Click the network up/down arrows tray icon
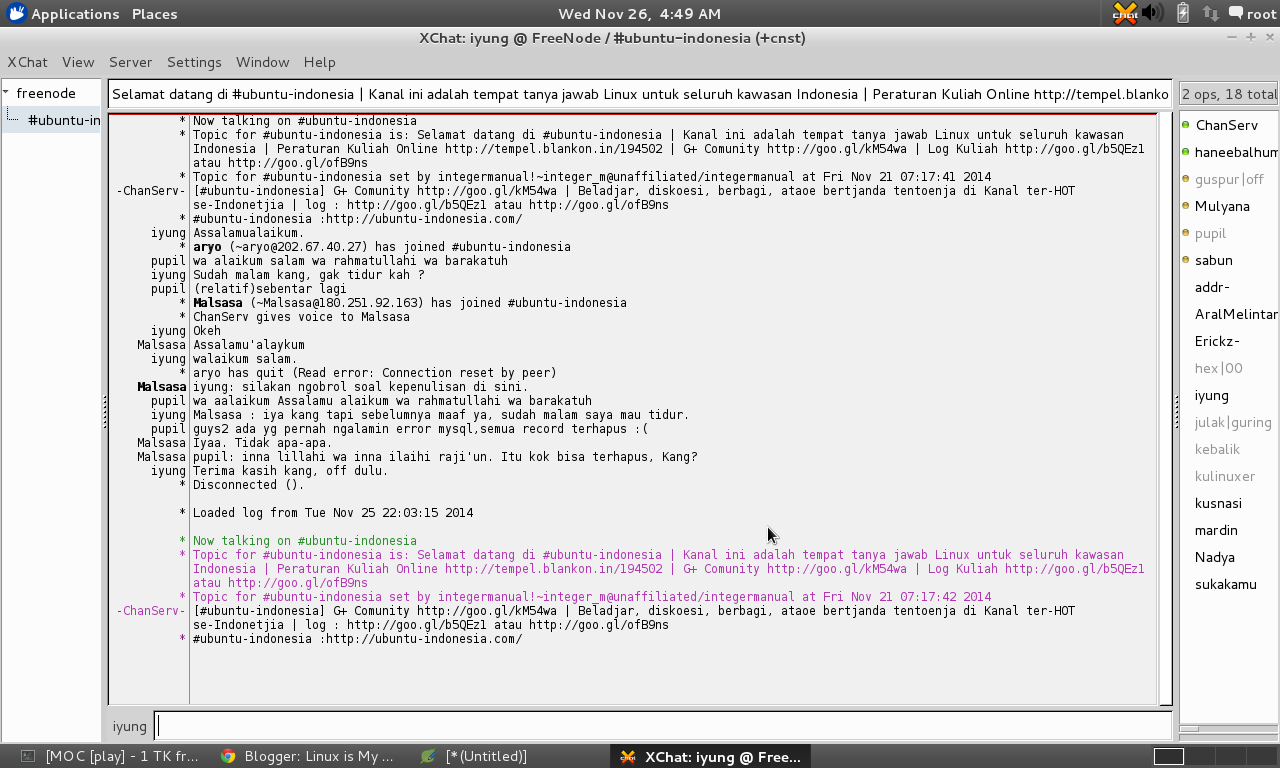 point(1211,13)
